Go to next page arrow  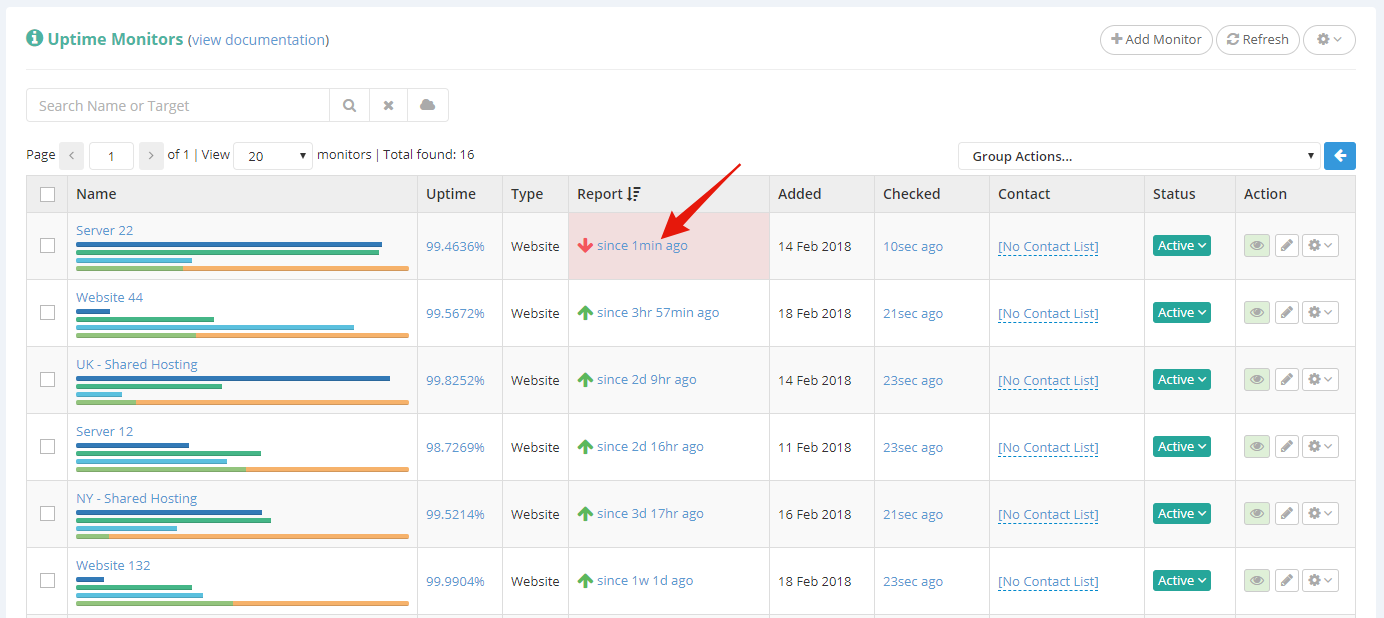[x=151, y=155]
